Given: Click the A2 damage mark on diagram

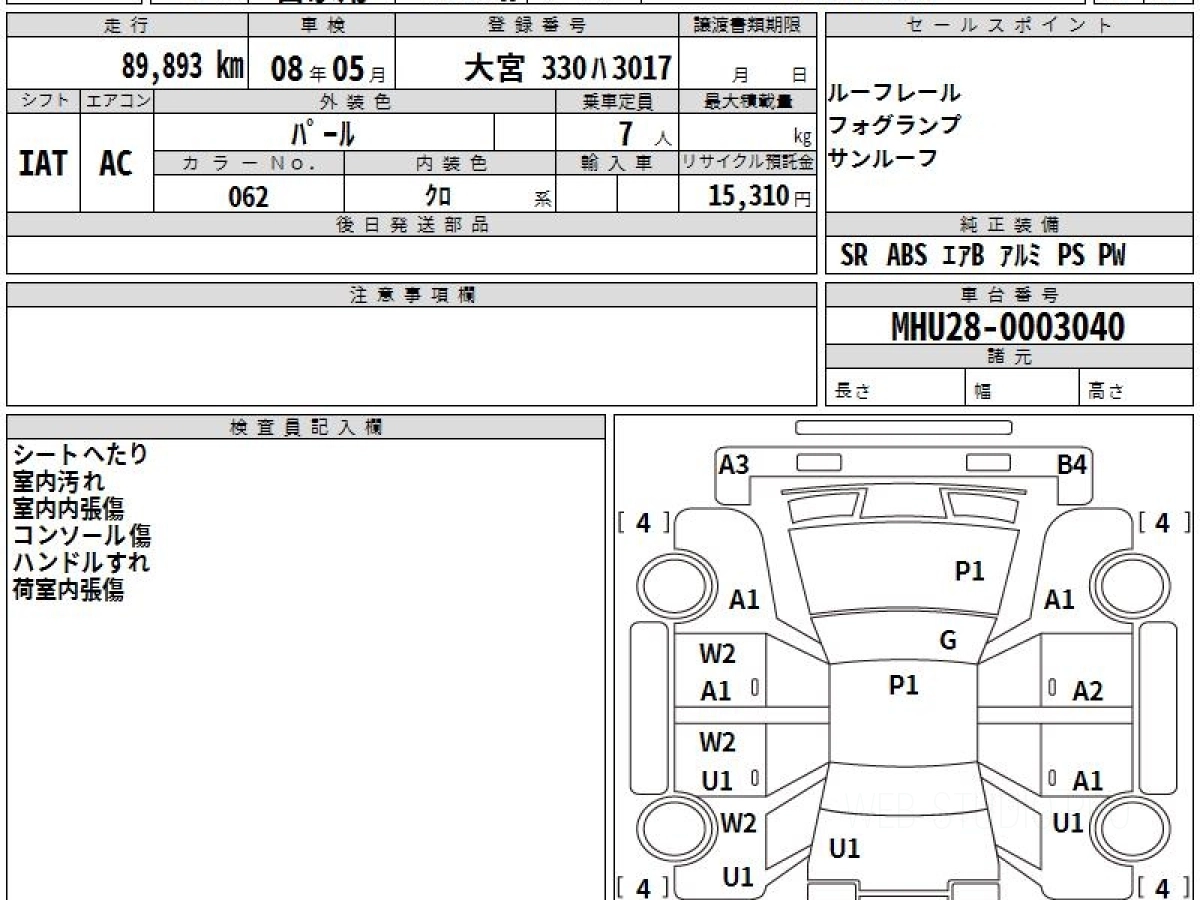Looking at the screenshot, I should click(1087, 690).
